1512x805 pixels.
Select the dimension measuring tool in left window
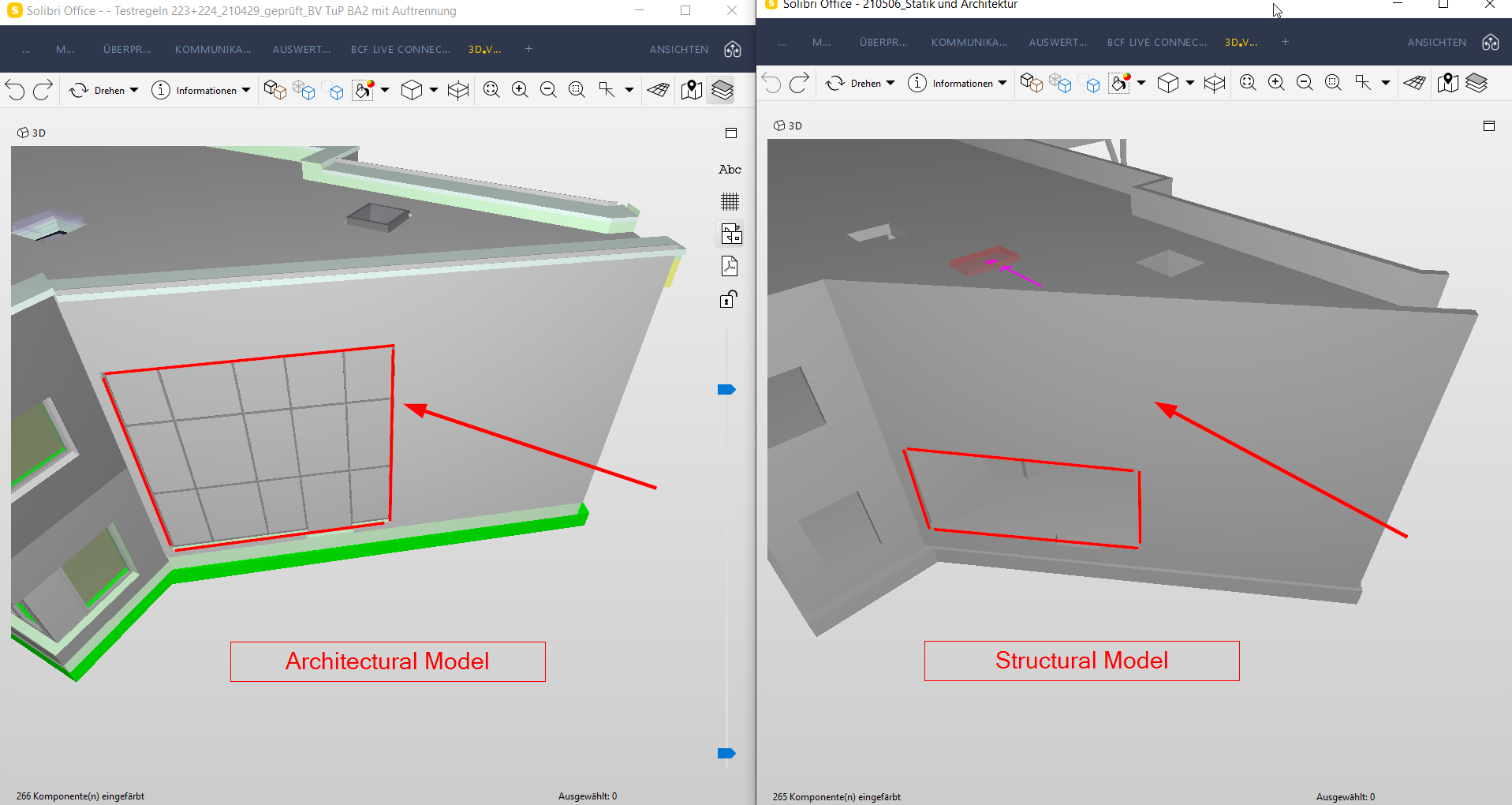tap(607, 90)
